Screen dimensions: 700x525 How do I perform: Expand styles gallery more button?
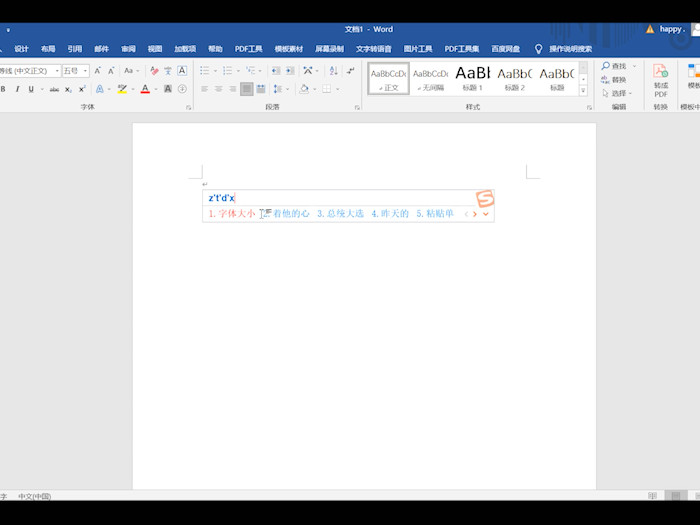point(583,91)
